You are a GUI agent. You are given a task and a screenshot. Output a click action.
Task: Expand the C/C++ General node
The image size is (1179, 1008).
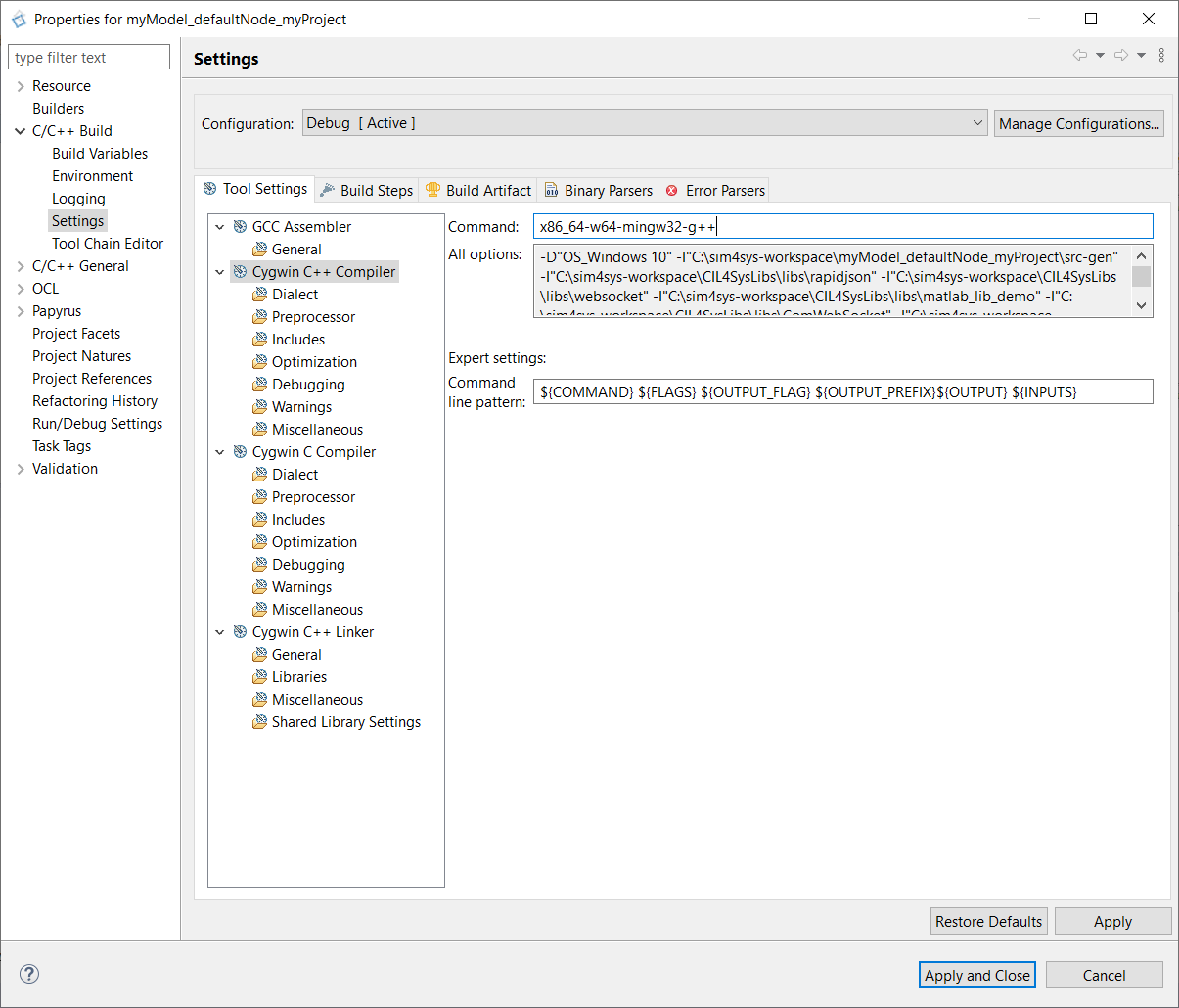point(21,266)
